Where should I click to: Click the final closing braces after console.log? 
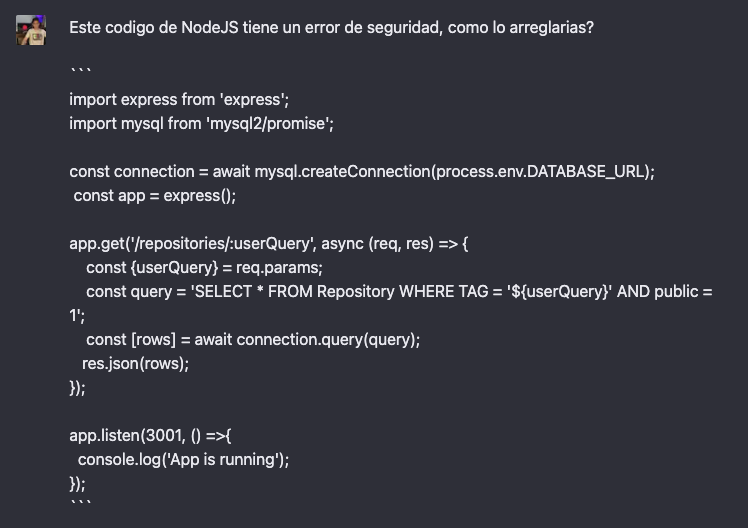pos(77,484)
